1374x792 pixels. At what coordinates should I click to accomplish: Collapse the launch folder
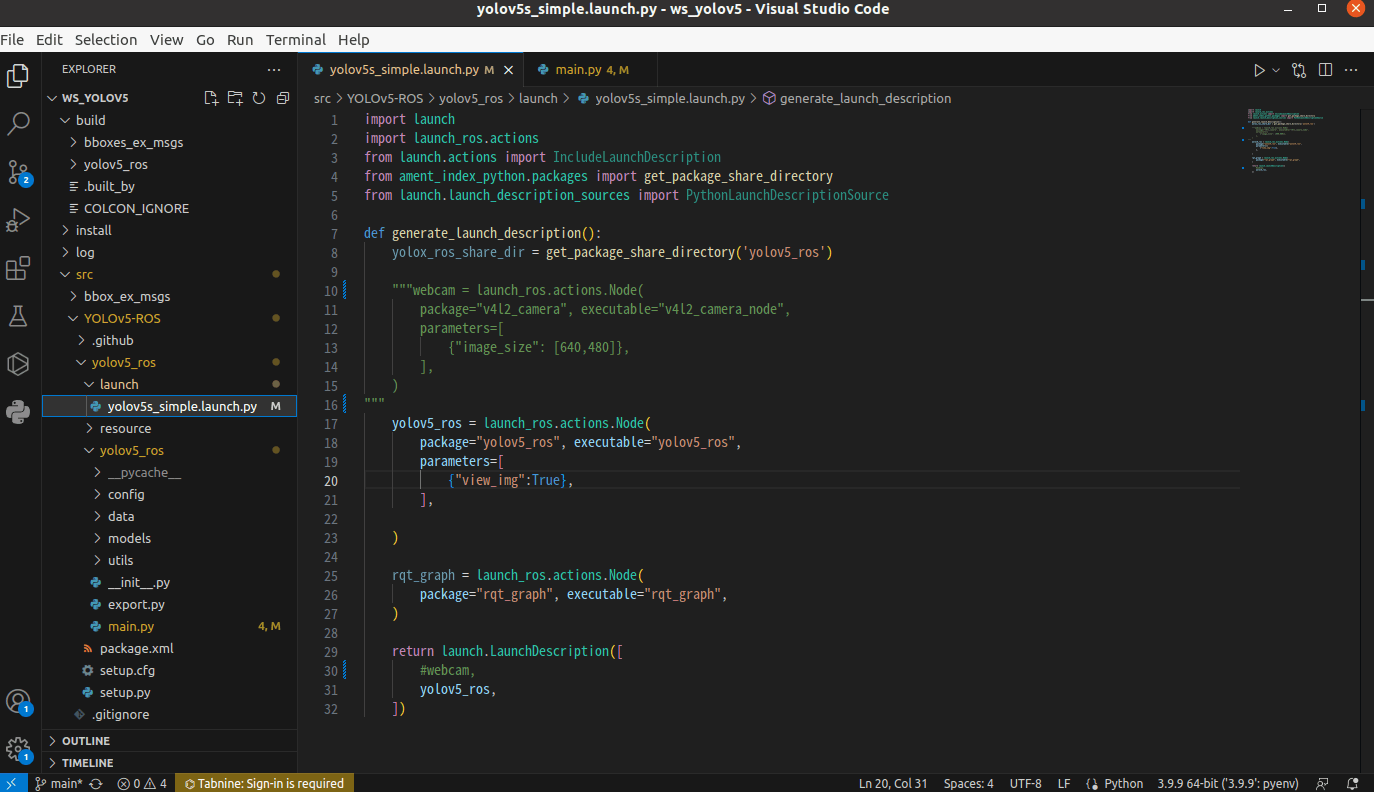point(169,384)
